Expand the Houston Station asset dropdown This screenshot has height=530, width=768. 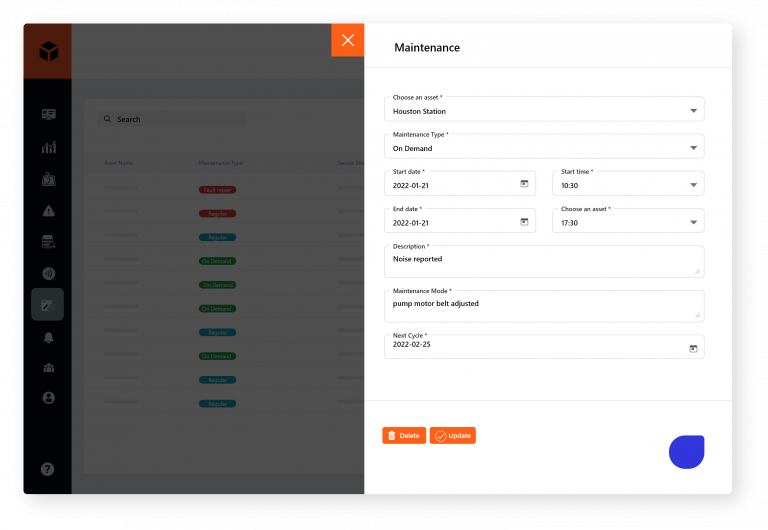pyautogui.click(x=693, y=111)
